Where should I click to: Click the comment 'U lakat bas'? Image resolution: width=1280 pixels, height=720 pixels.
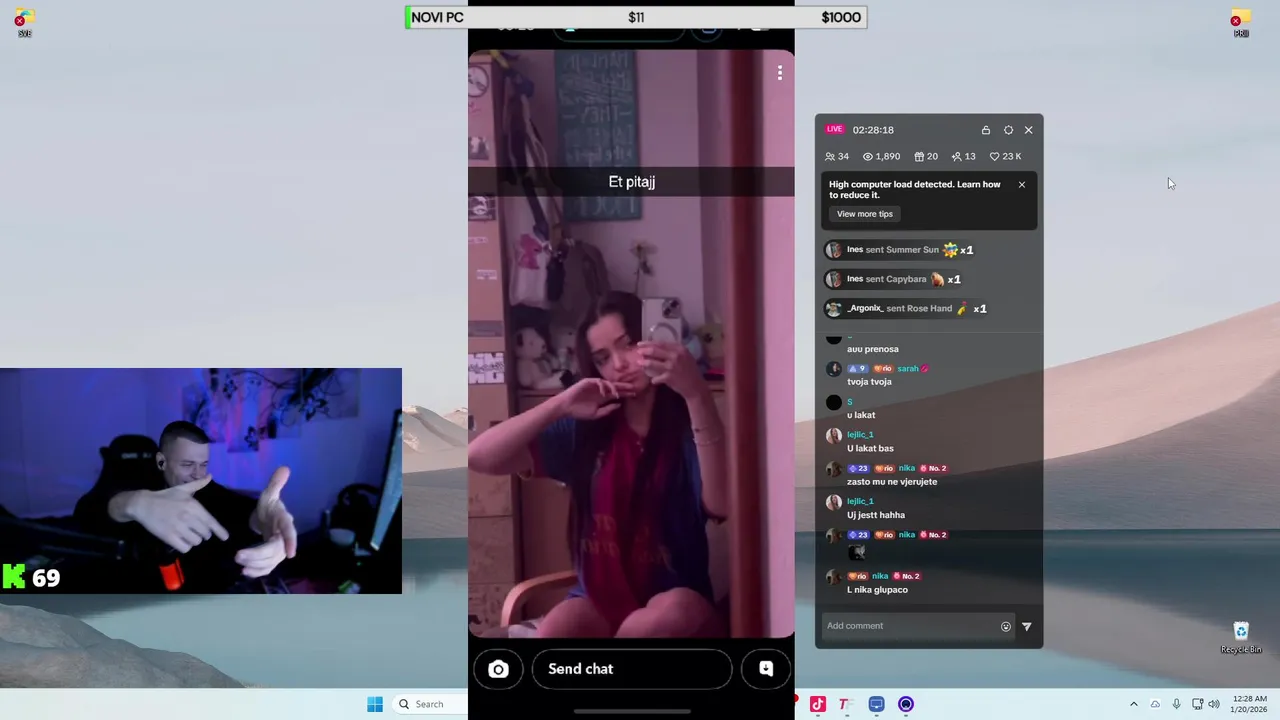click(870, 449)
